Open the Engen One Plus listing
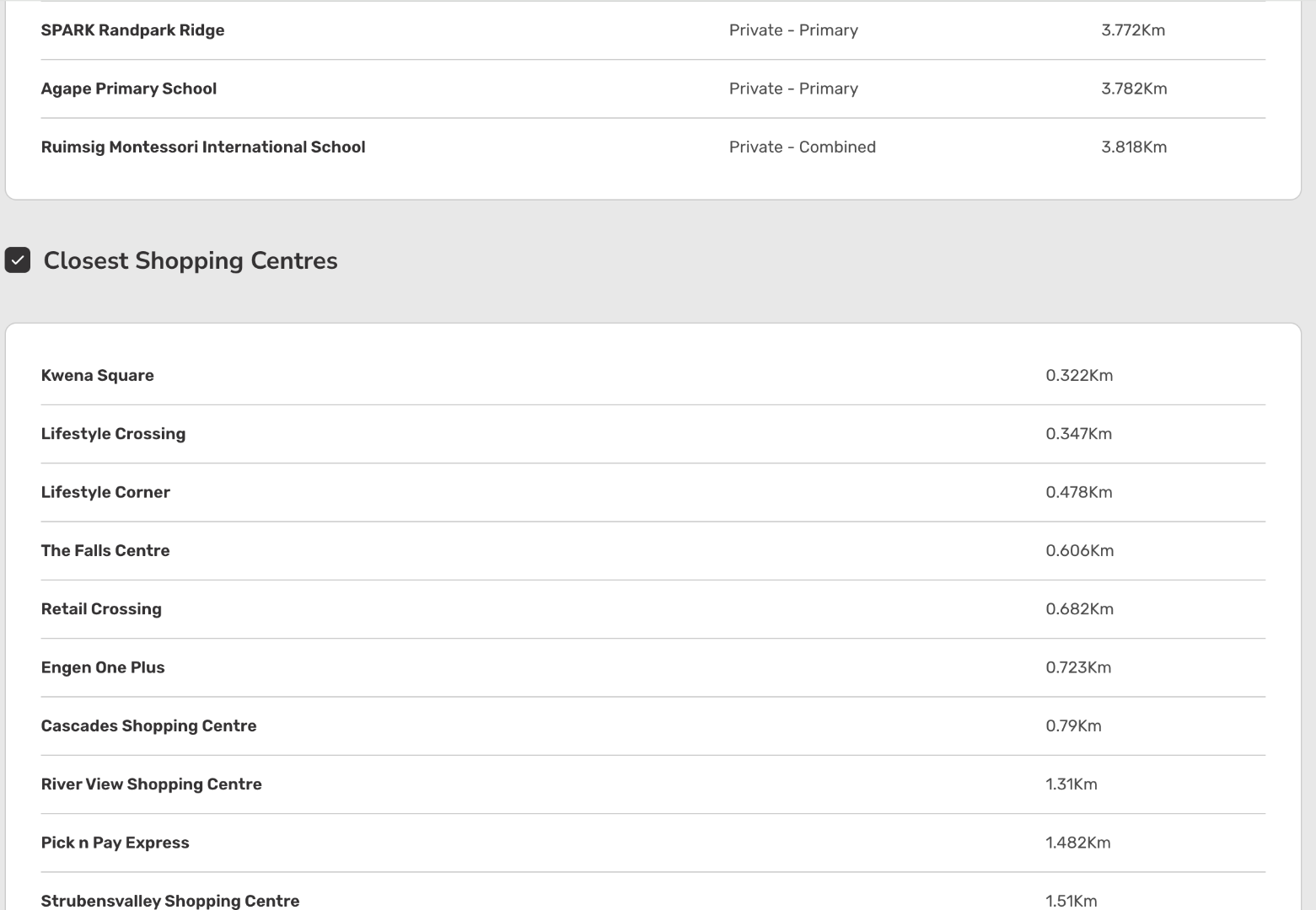This screenshot has height=910, width=1316. 103,667
